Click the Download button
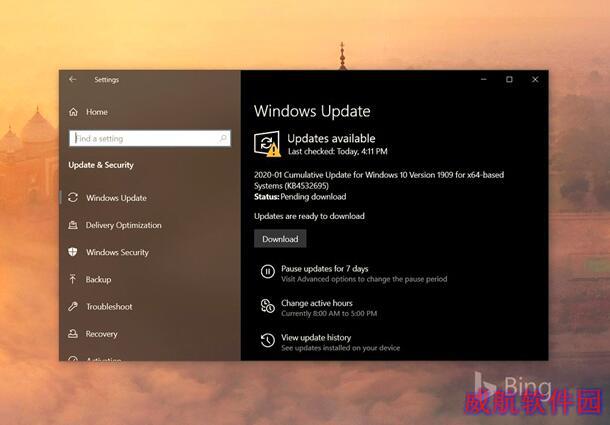Viewport: 610px width, 425px height. pos(280,239)
